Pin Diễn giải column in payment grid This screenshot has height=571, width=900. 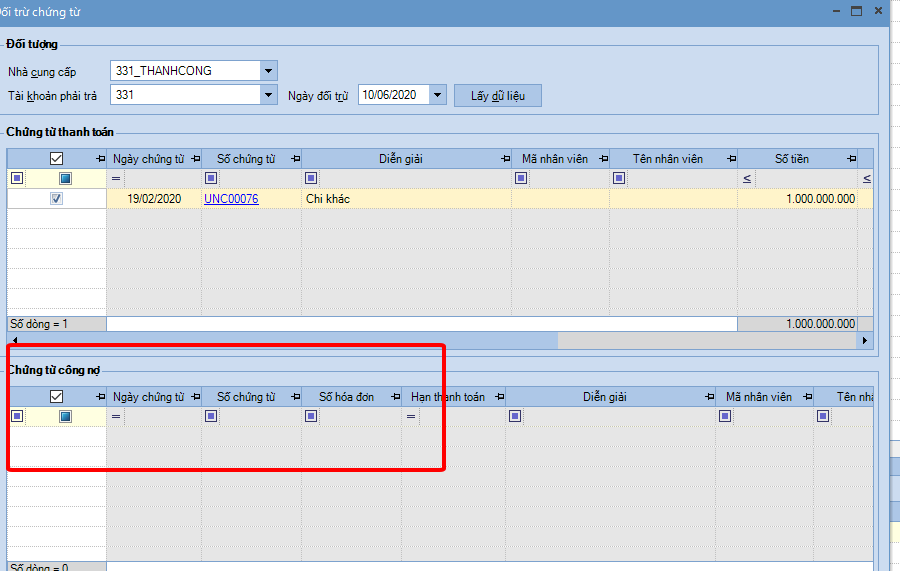coord(506,159)
